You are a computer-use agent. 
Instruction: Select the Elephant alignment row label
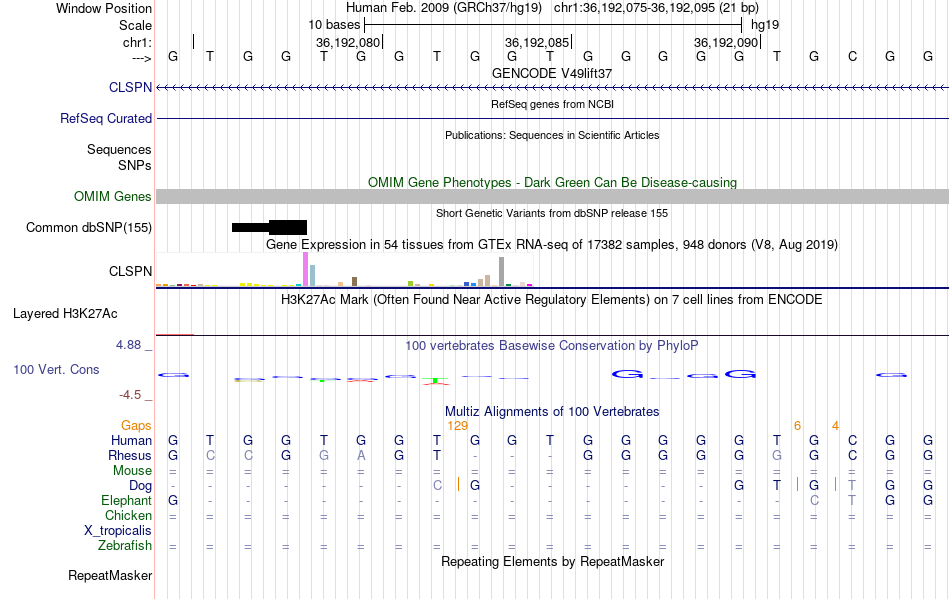pyautogui.click(x=126, y=501)
